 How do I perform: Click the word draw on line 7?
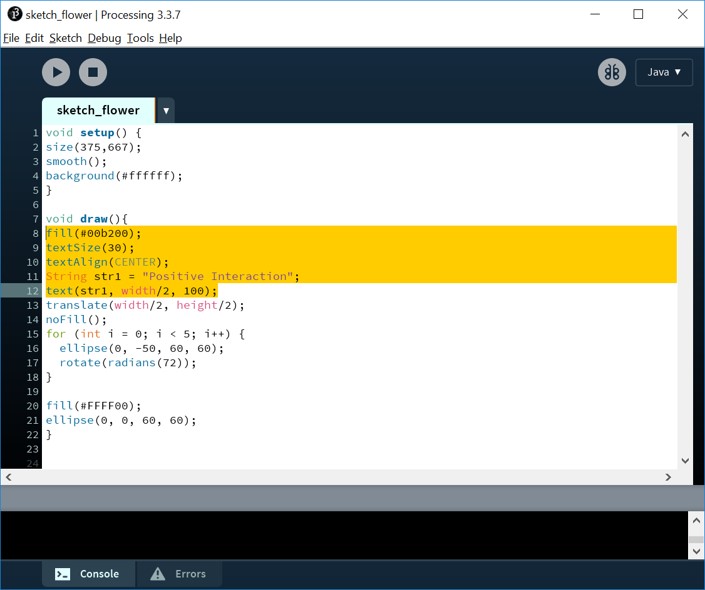click(x=94, y=219)
